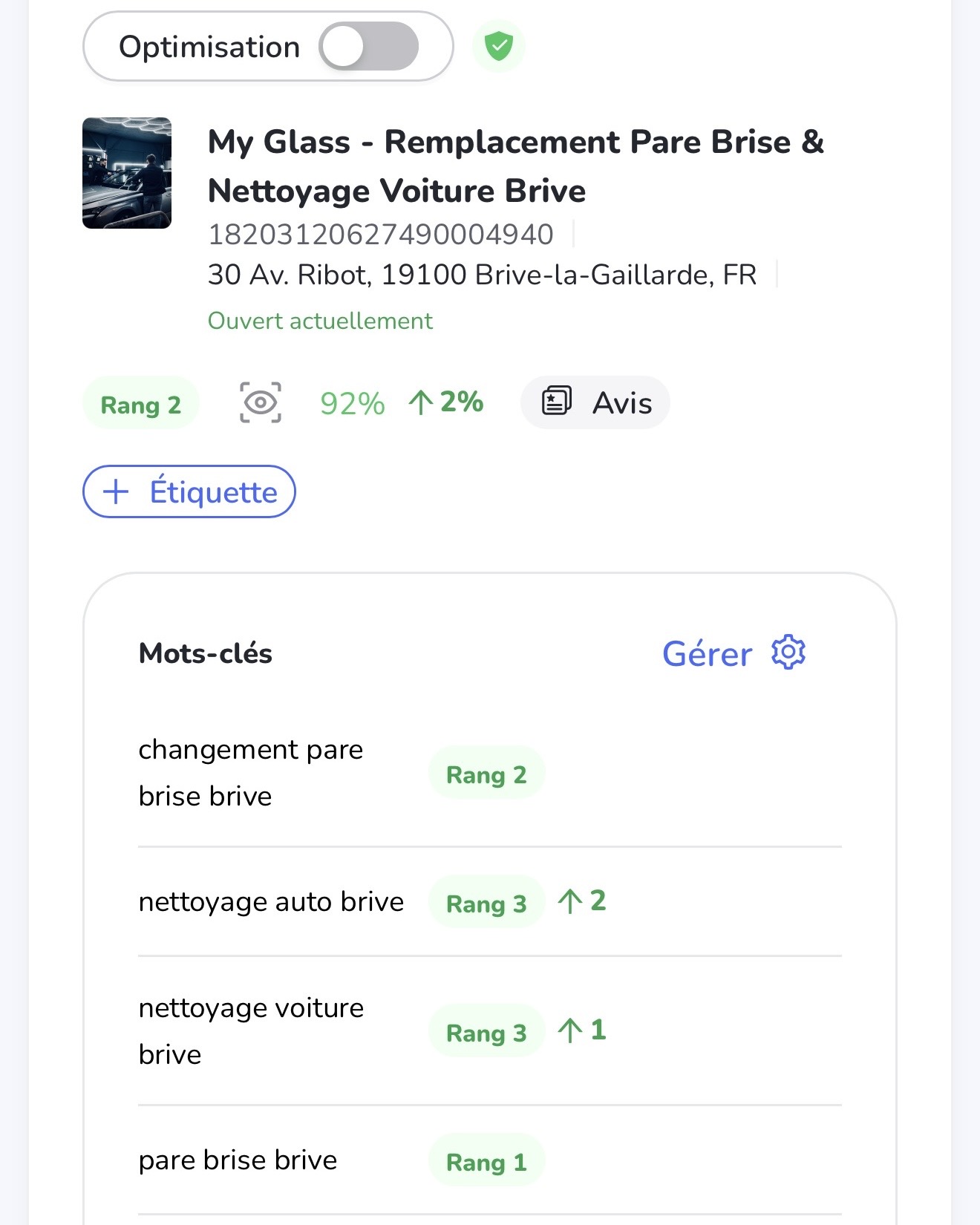Toggle the Optimisation switch
The height and width of the screenshot is (1225, 980).
(x=368, y=46)
